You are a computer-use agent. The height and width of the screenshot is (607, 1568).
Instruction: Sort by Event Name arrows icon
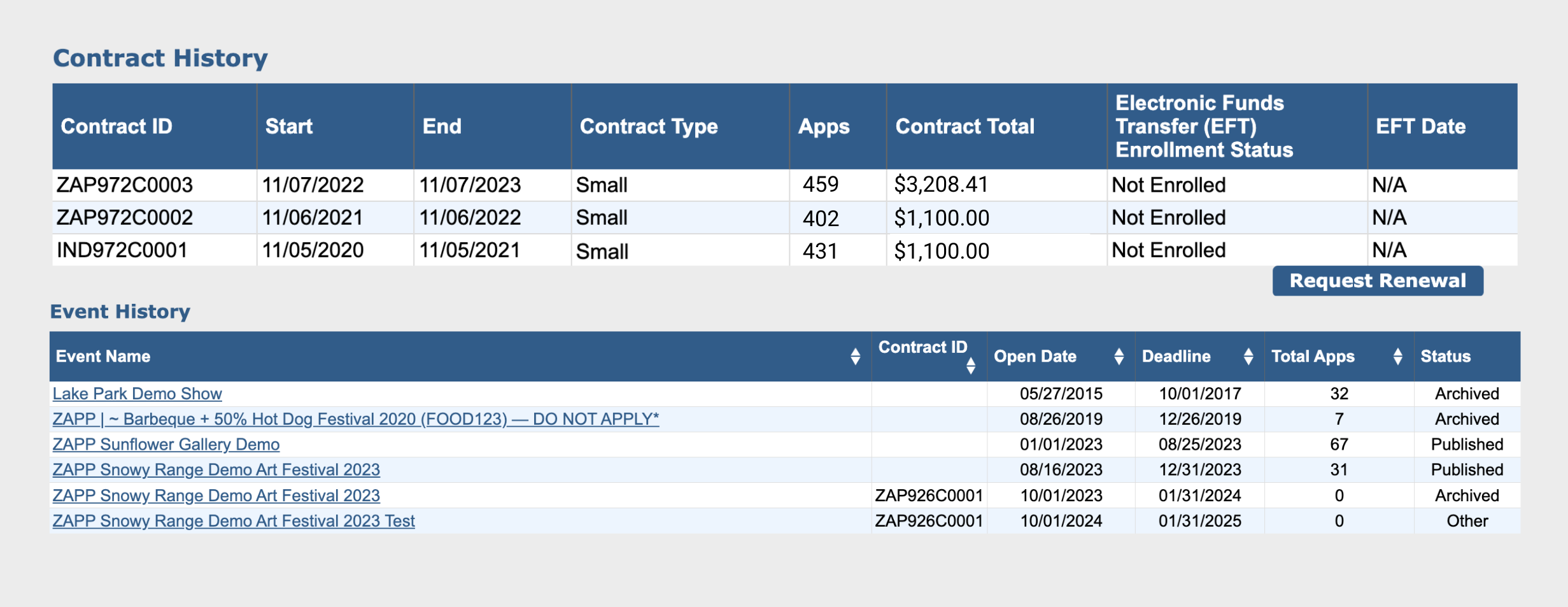pyautogui.click(x=855, y=357)
